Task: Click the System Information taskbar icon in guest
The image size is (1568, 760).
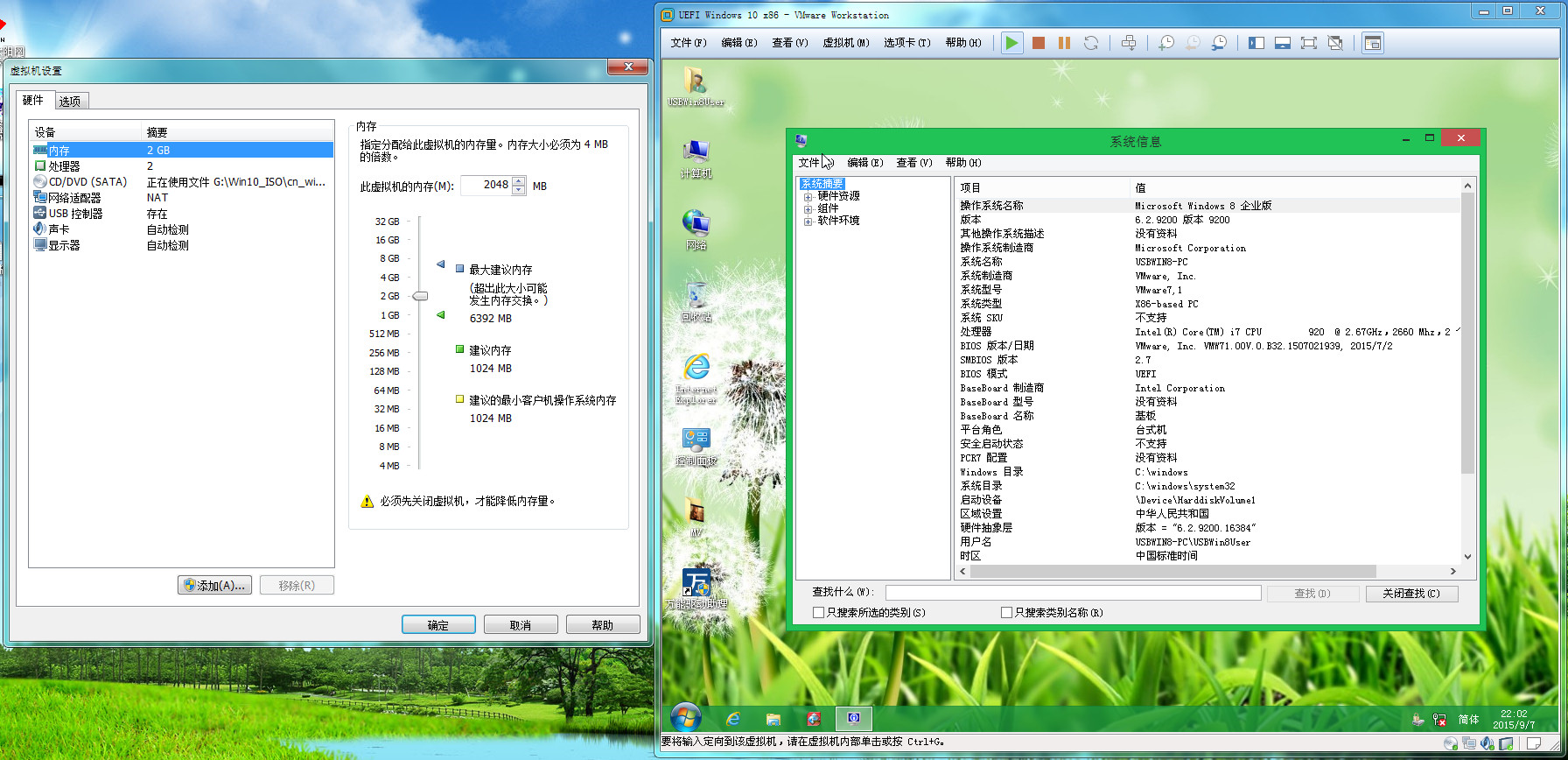Action: pyautogui.click(x=853, y=719)
